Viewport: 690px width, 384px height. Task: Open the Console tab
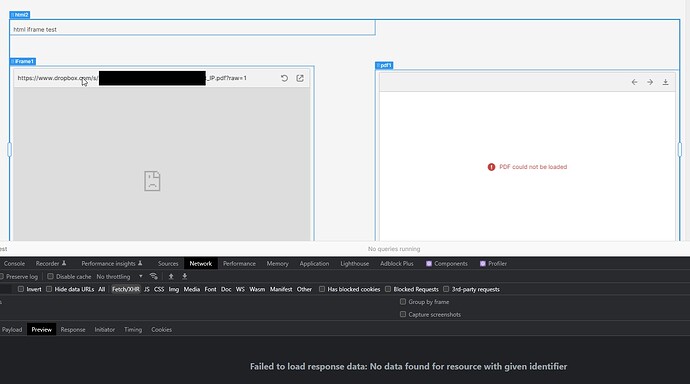(x=14, y=263)
